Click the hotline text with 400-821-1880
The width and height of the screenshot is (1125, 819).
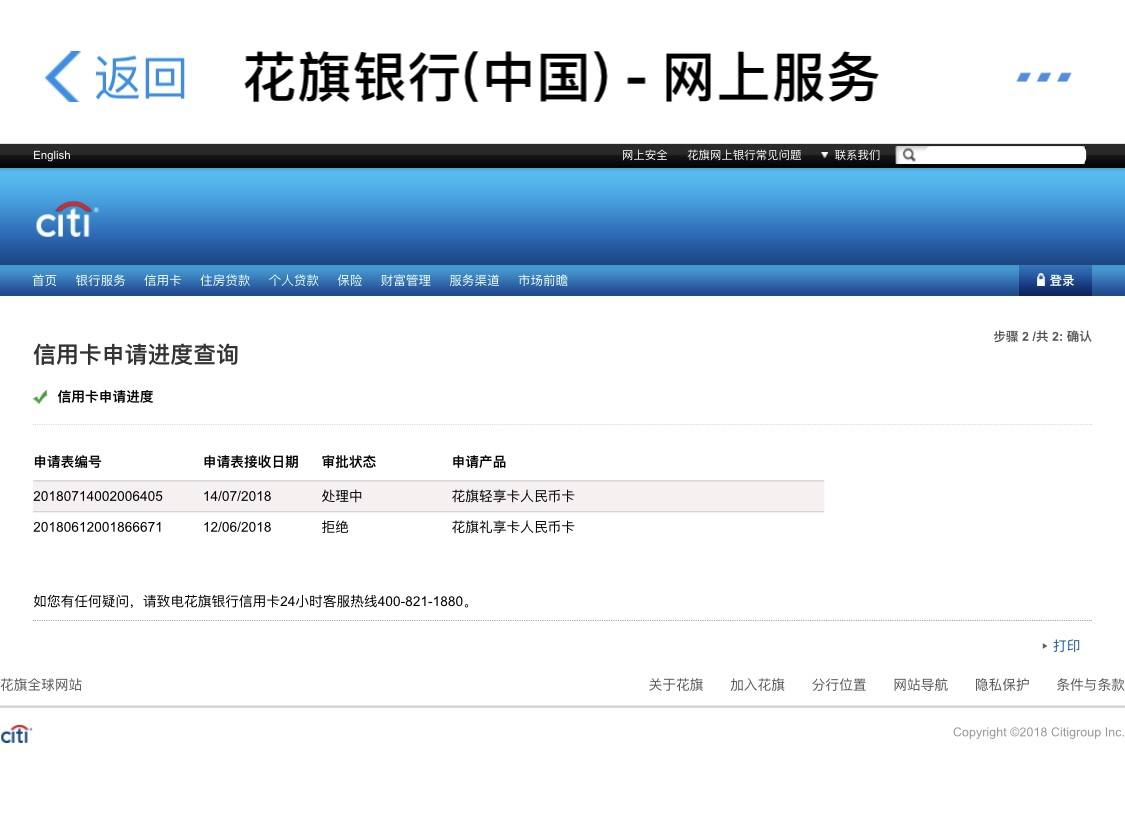click(253, 601)
